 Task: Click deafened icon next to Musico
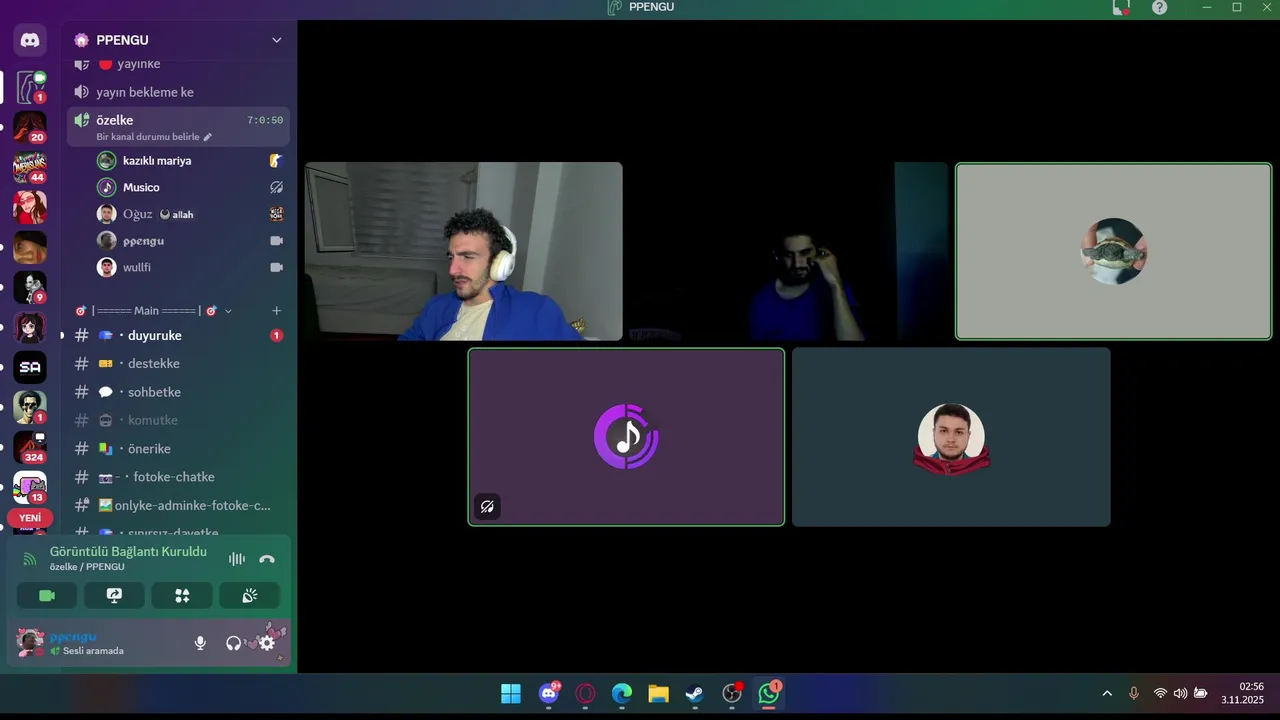point(276,187)
